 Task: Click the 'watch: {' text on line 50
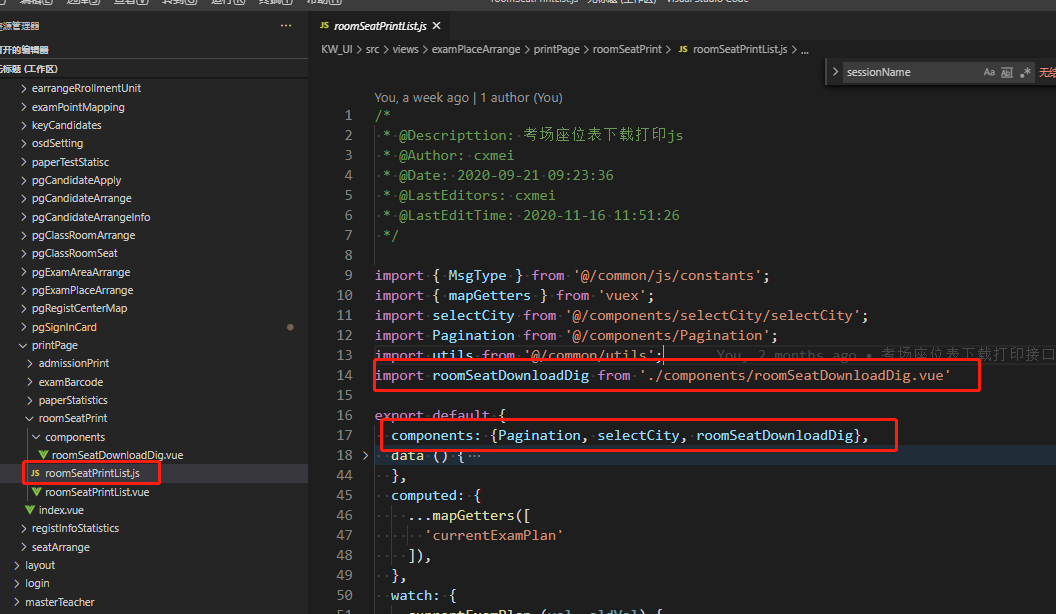point(424,596)
